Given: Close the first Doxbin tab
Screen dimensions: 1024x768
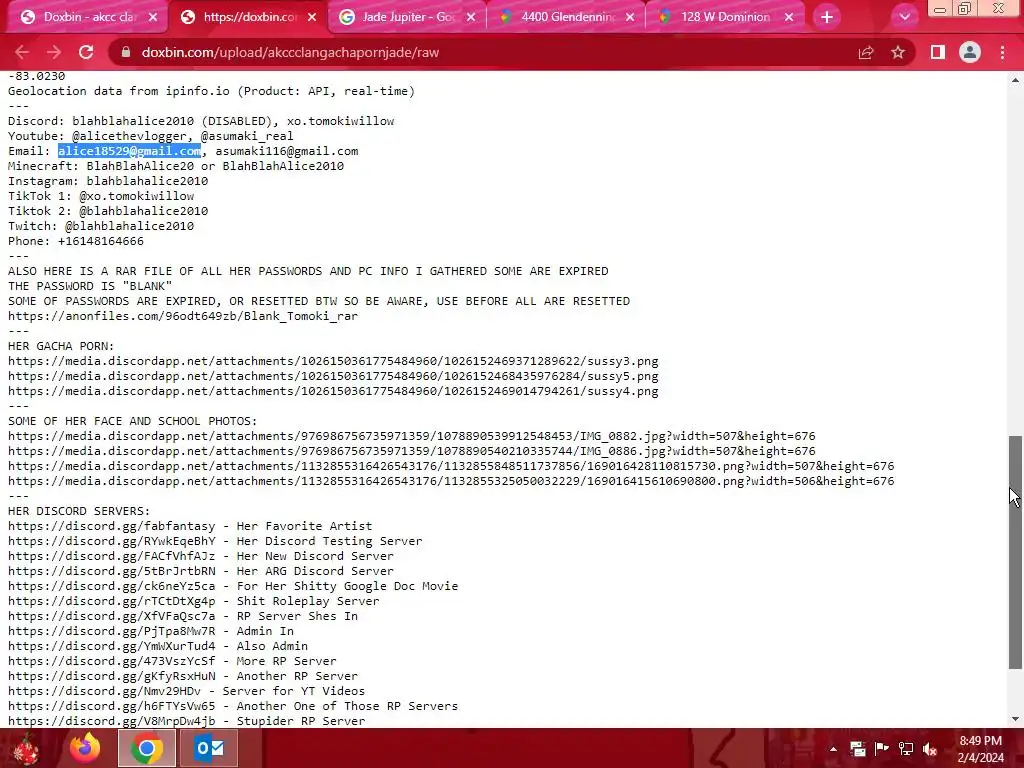Looking at the screenshot, I should click(x=153, y=17).
